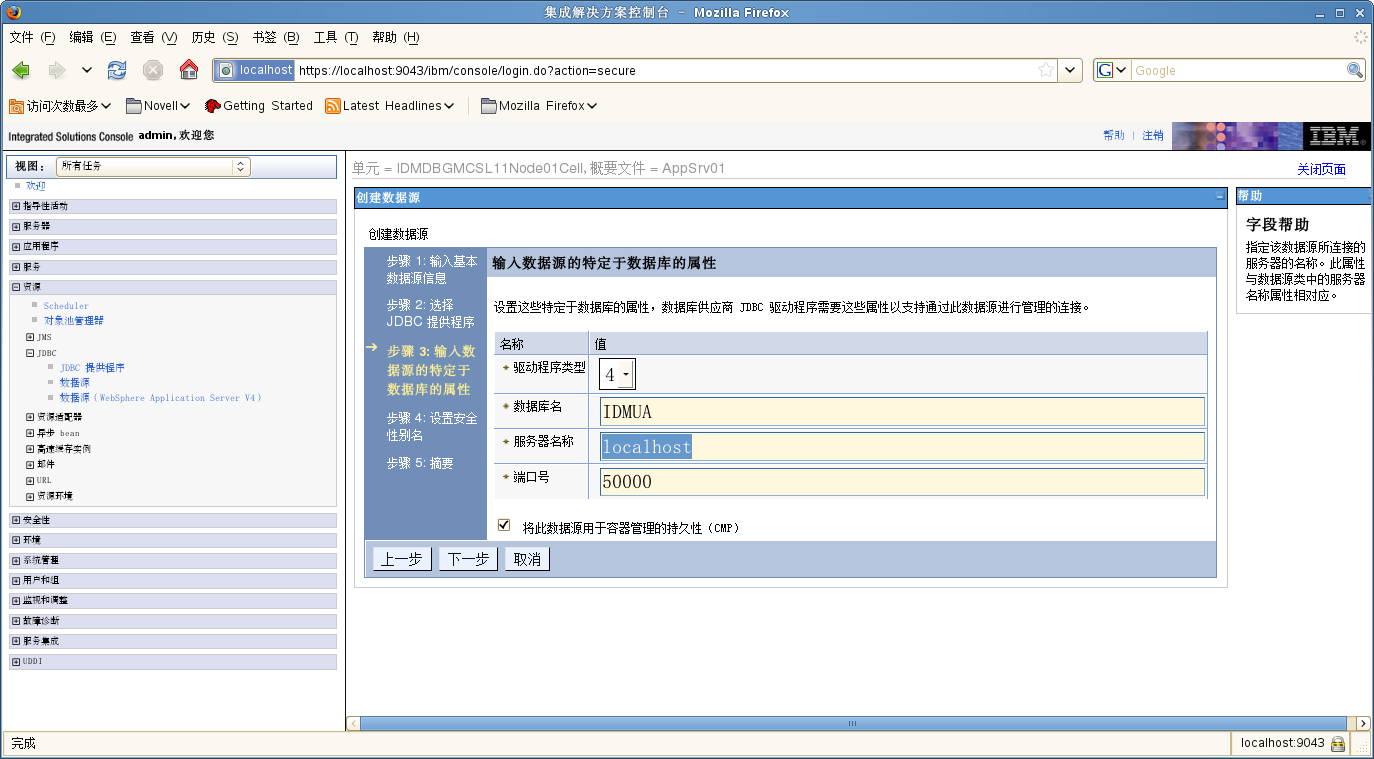Screen dimensions: 1374x759
Task: Cancel the wizard with 取消 button
Action: coord(527,559)
